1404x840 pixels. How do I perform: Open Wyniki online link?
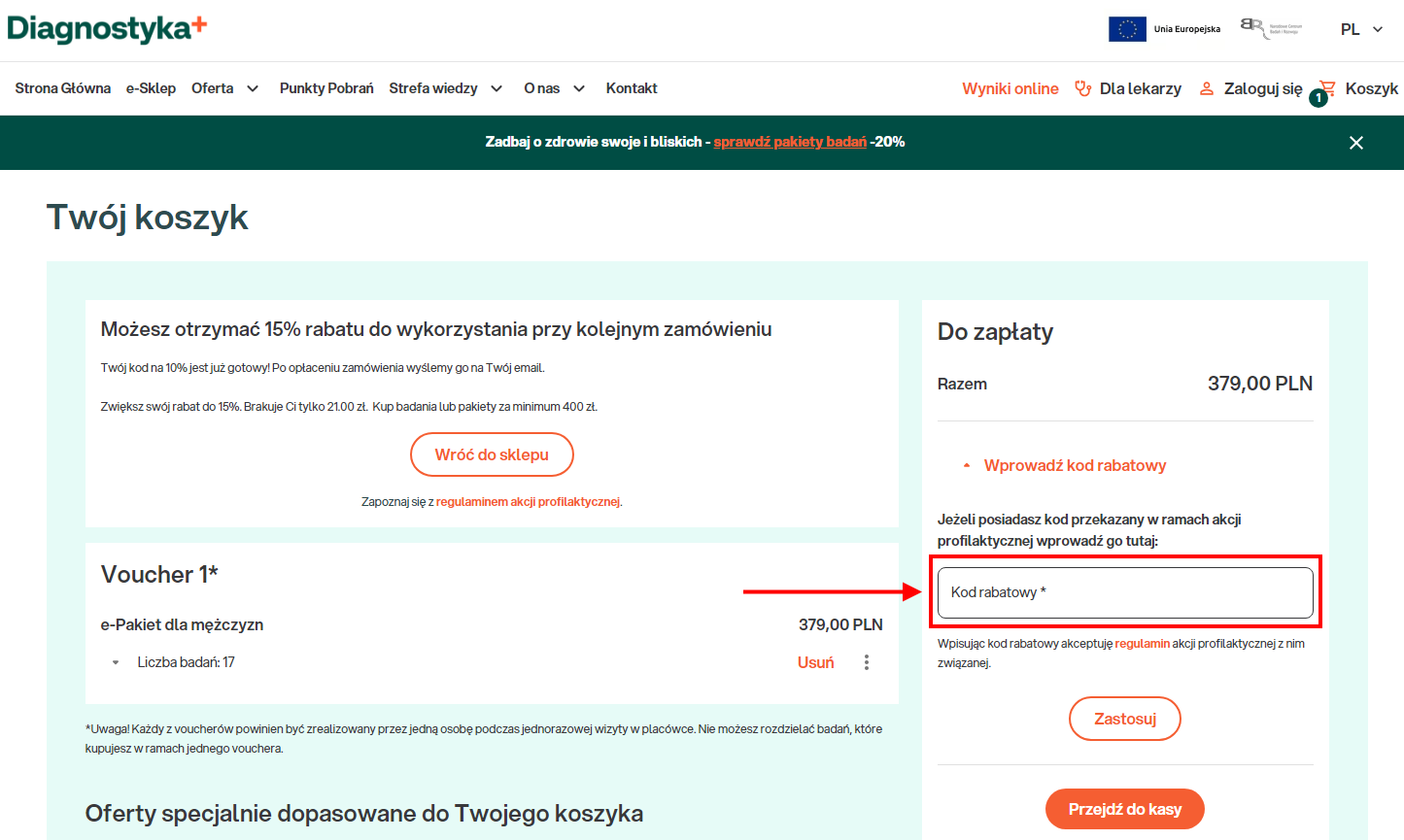1010,88
